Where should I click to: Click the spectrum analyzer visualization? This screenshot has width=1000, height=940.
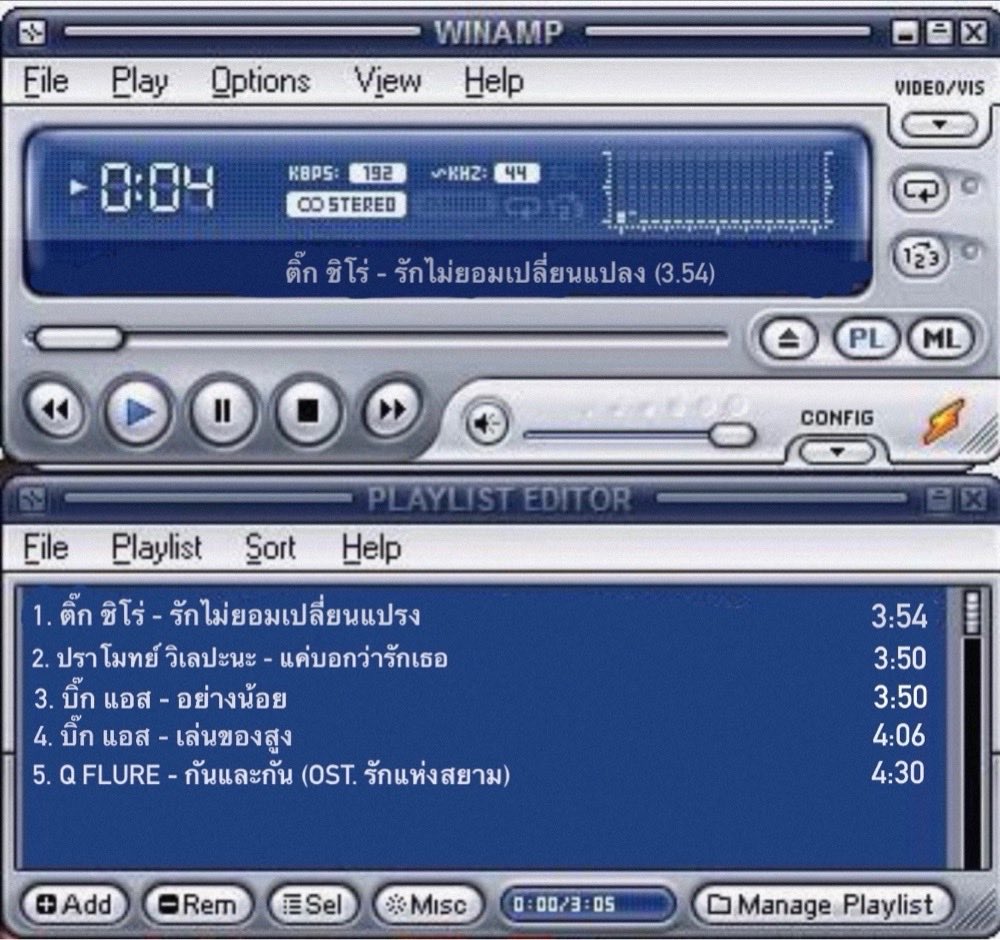719,191
